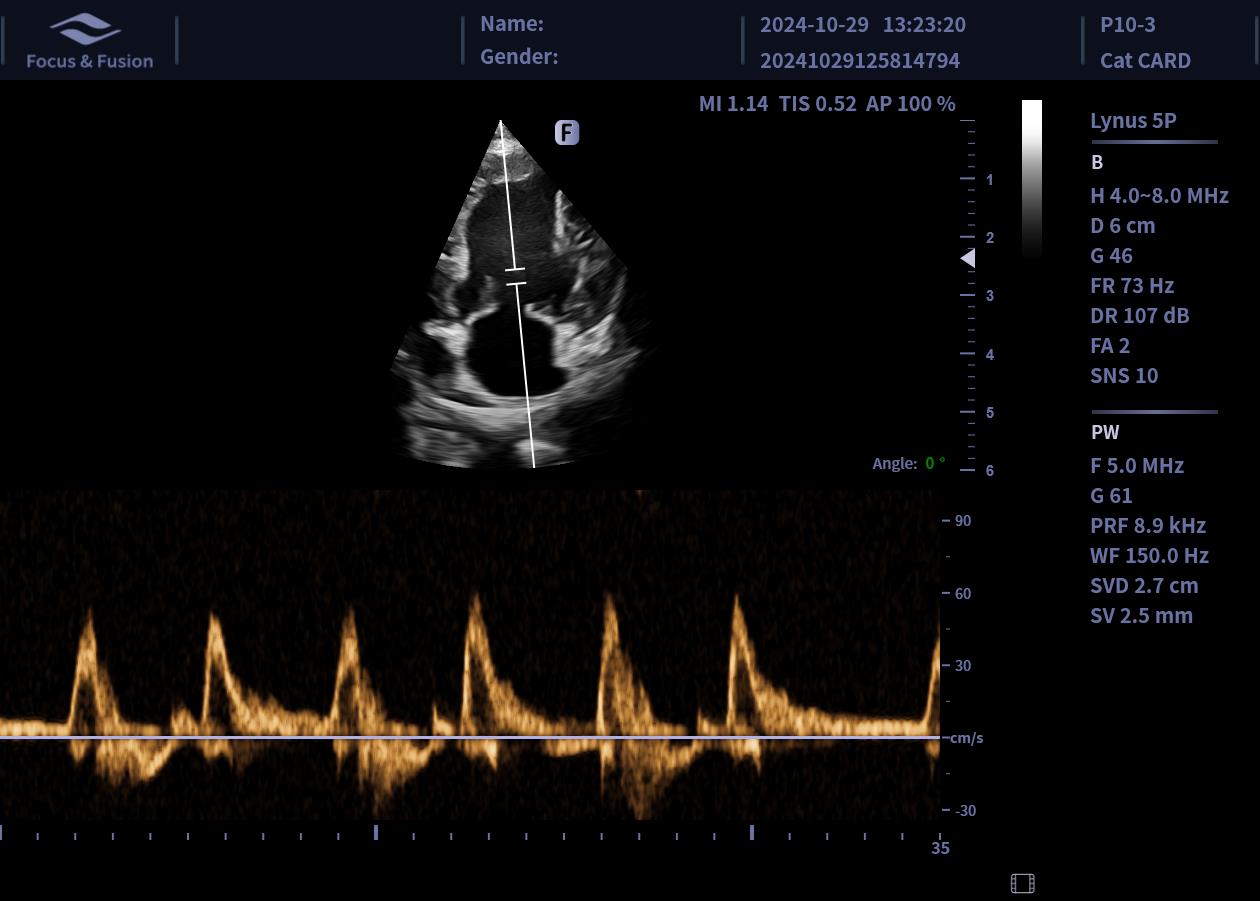
Task: Click the Lynus 5P system label
Action: point(1133,121)
